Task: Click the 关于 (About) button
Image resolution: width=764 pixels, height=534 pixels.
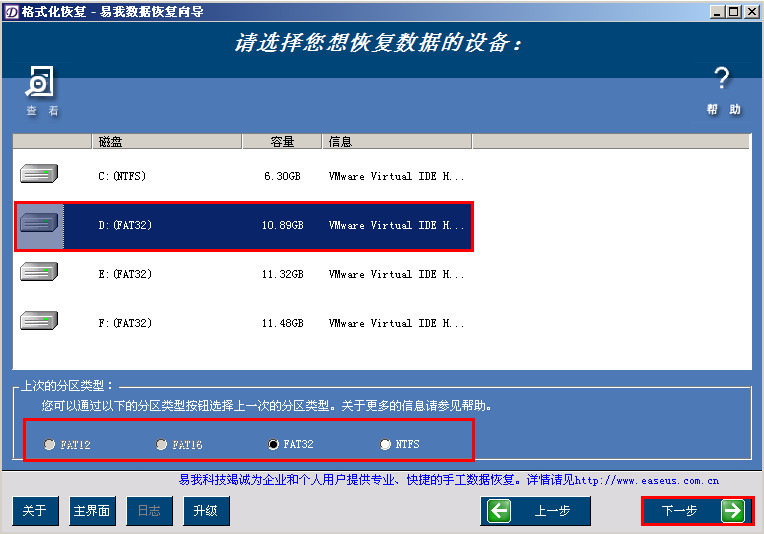Action: pyautogui.click(x=36, y=511)
